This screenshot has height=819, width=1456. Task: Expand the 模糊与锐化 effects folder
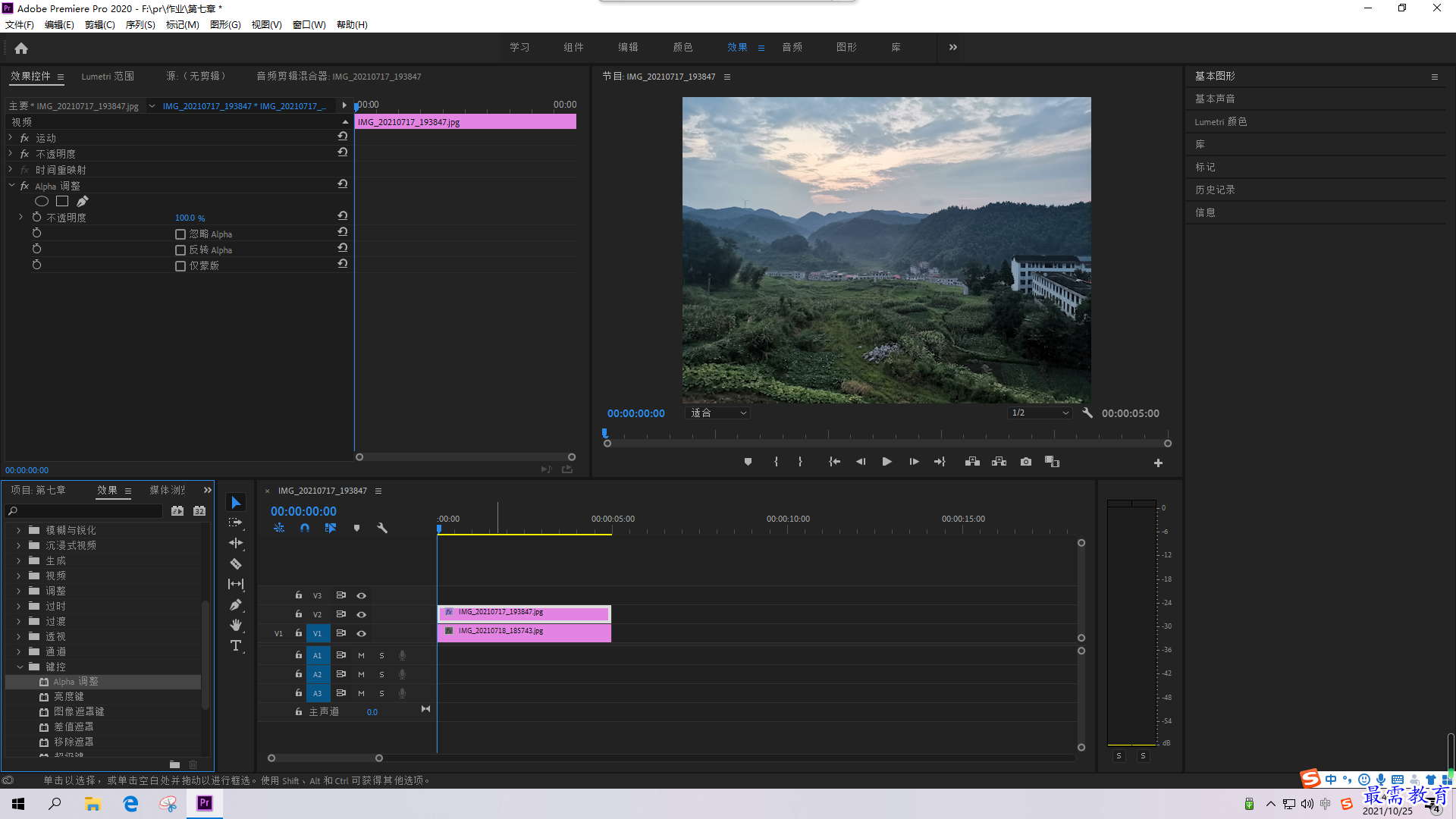click(19, 530)
